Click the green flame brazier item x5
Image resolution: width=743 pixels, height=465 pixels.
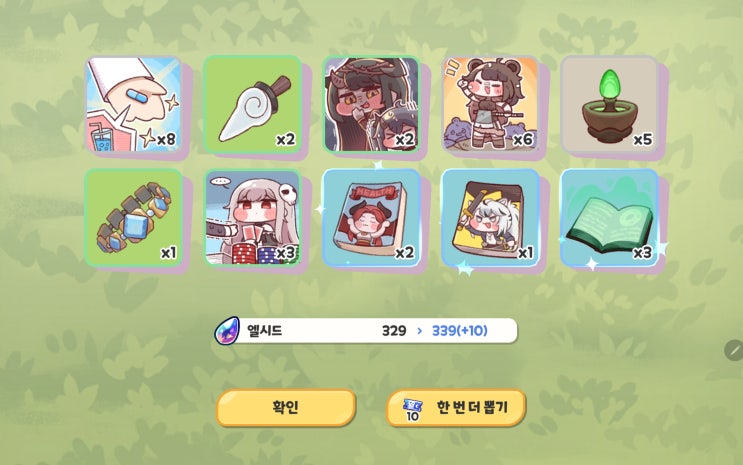point(609,104)
